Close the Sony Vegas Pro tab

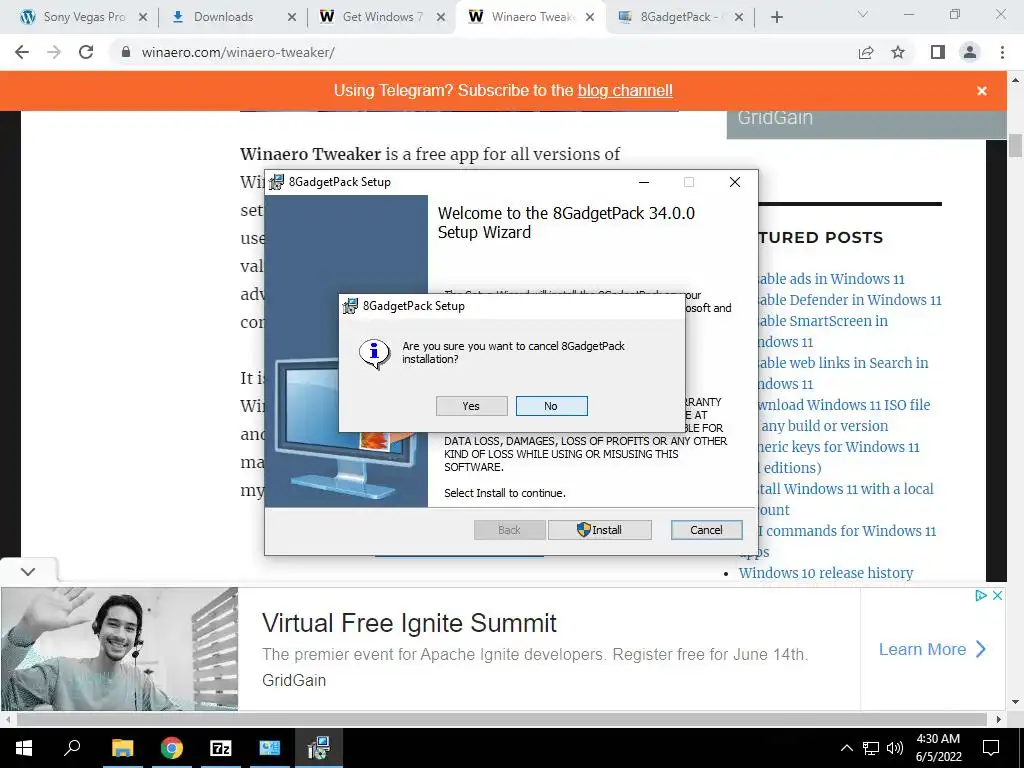tap(143, 18)
